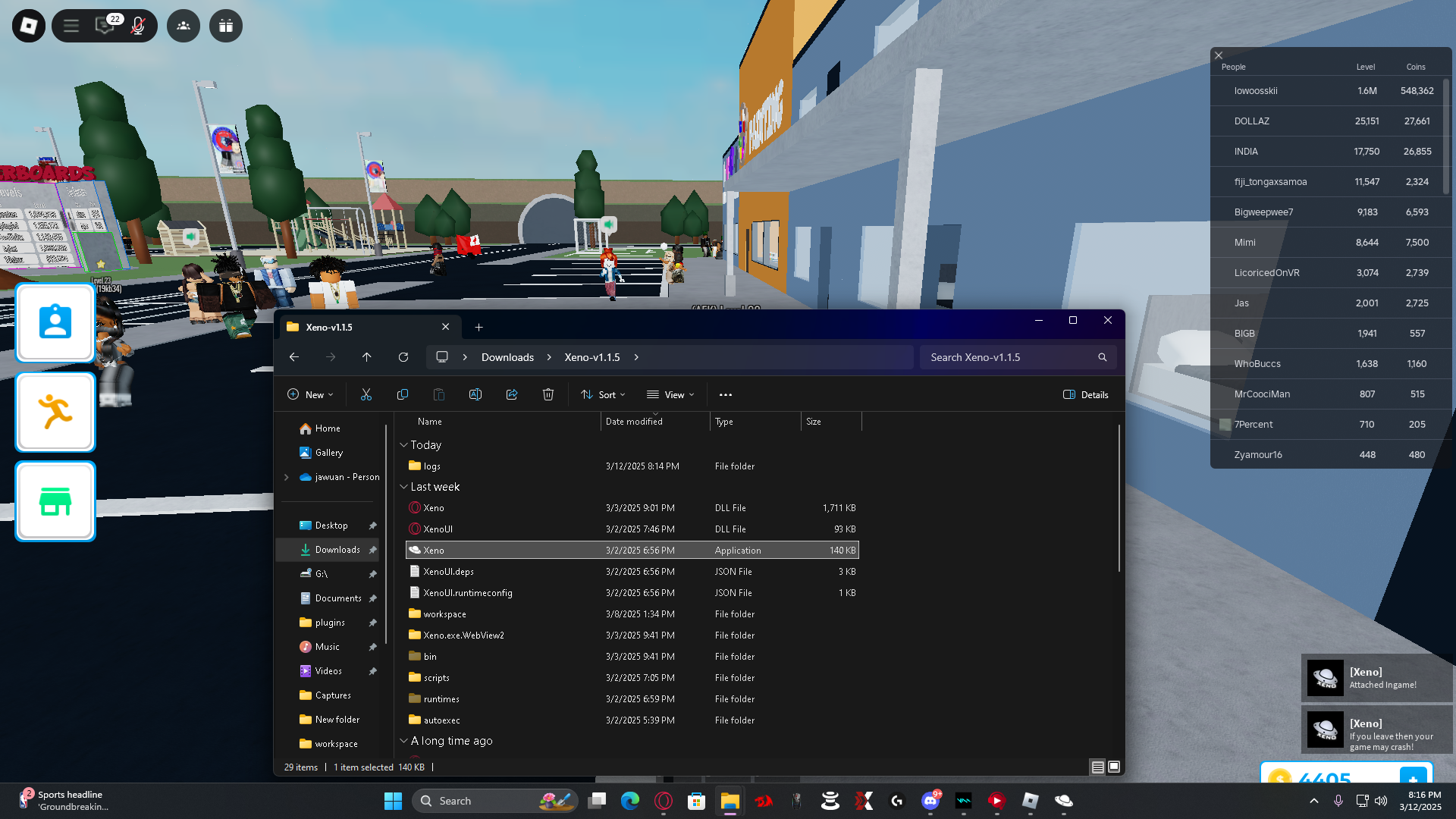Open the green shop store button
The image size is (1456, 819).
click(x=55, y=501)
